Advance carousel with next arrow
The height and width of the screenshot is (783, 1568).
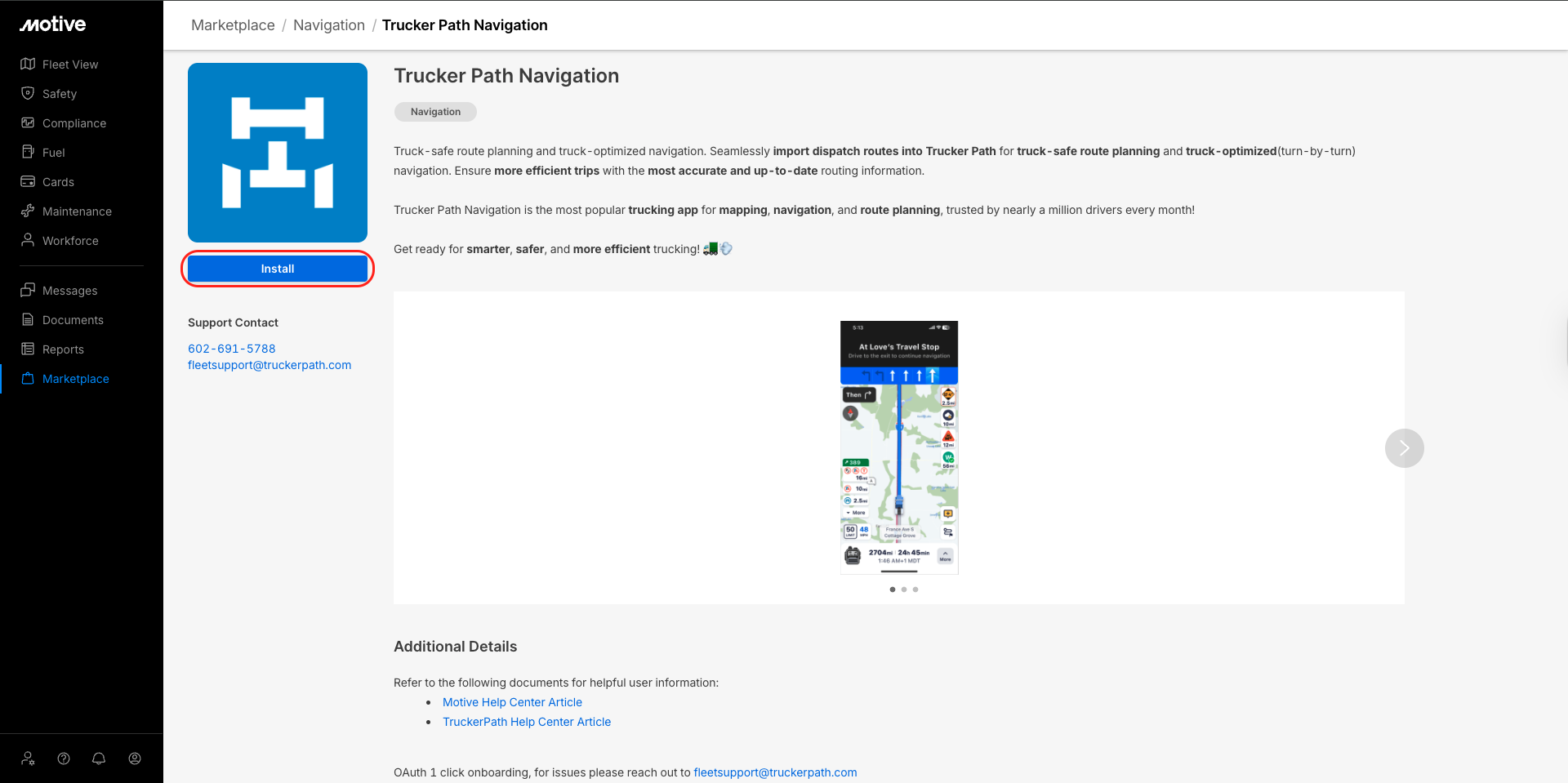pyautogui.click(x=1404, y=448)
